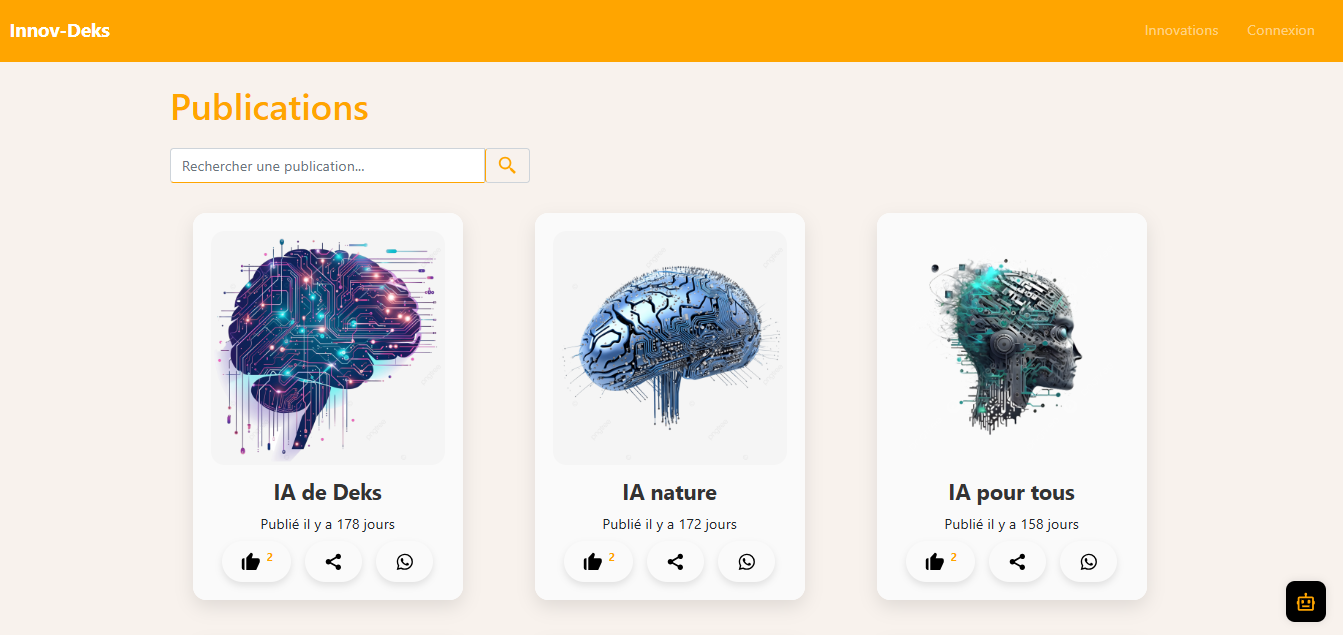Like the IA de Deks publication
Screen dimensions: 1343x635
(256, 562)
